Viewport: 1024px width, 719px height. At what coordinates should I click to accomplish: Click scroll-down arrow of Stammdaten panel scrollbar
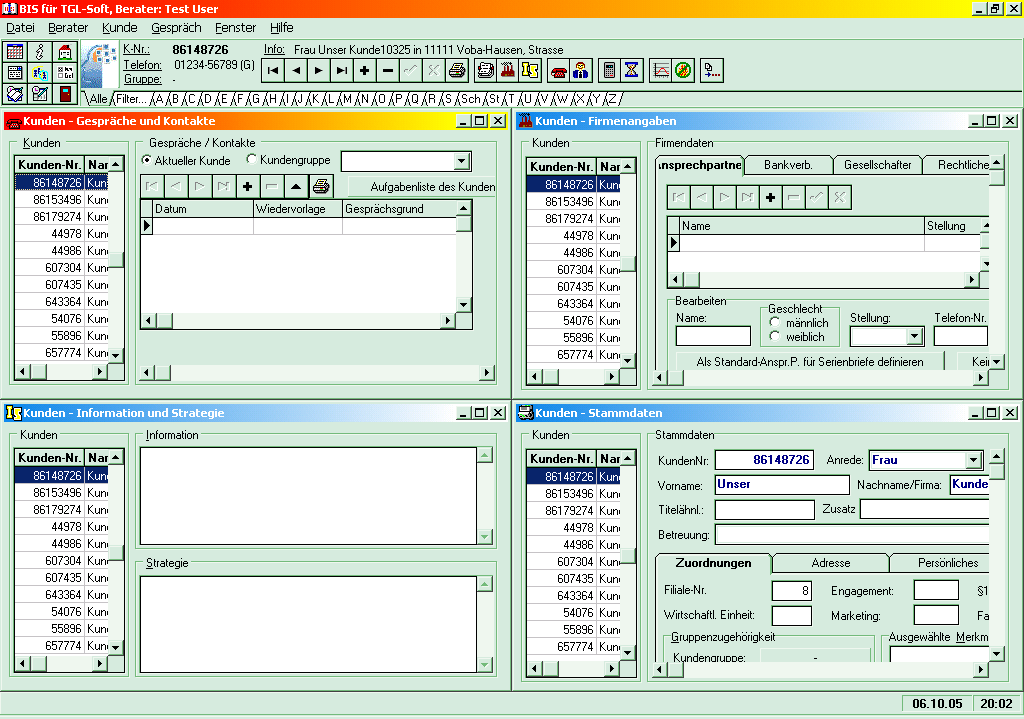click(x=996, y=653)
